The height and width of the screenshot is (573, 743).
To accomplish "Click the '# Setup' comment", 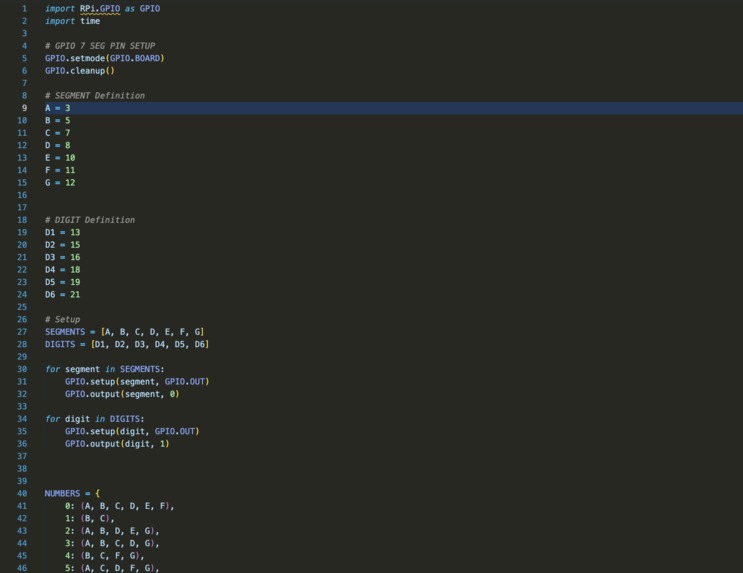I will click(x=63, y=319).
